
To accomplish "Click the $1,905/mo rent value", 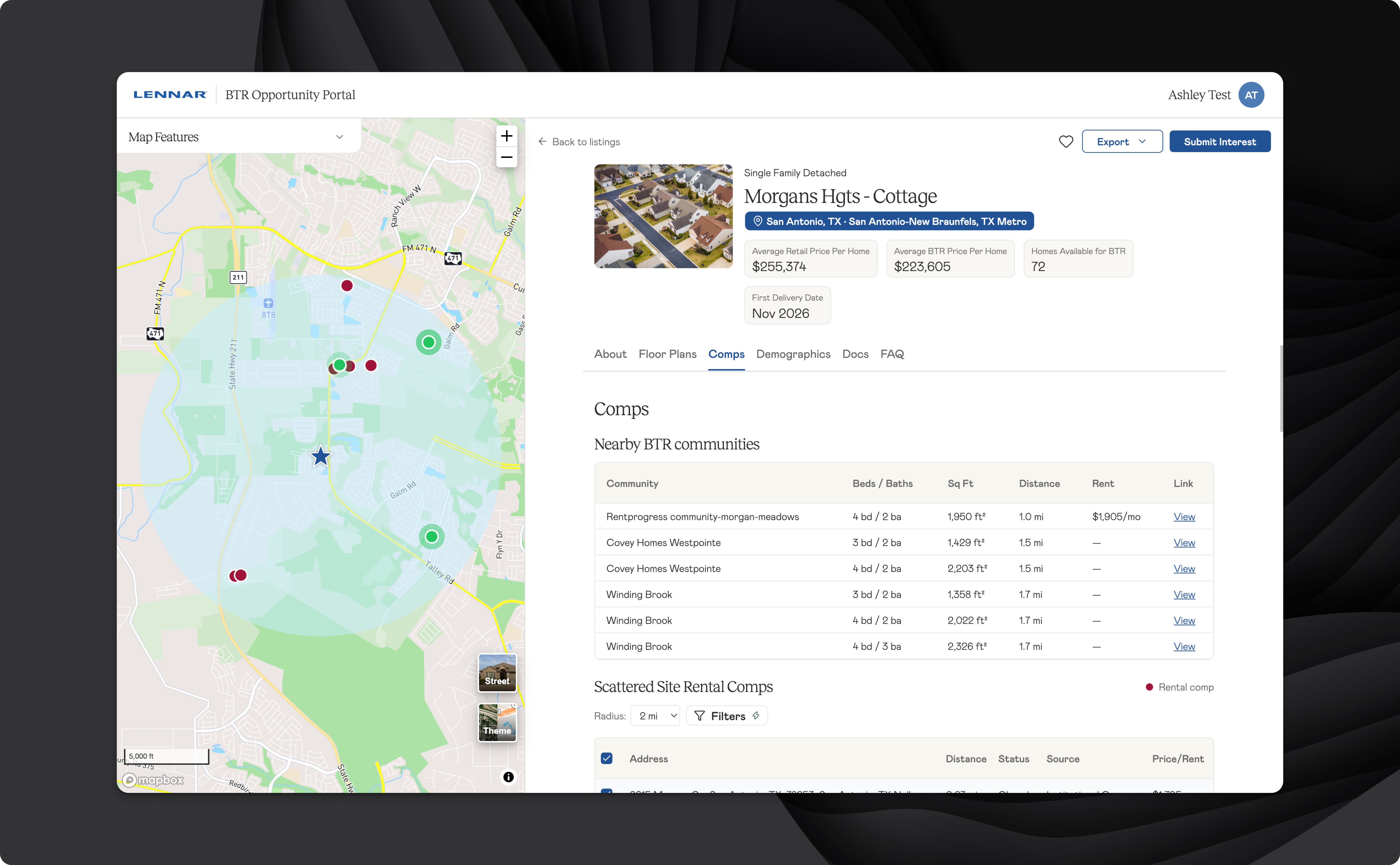I will (x=1116, y=517).
